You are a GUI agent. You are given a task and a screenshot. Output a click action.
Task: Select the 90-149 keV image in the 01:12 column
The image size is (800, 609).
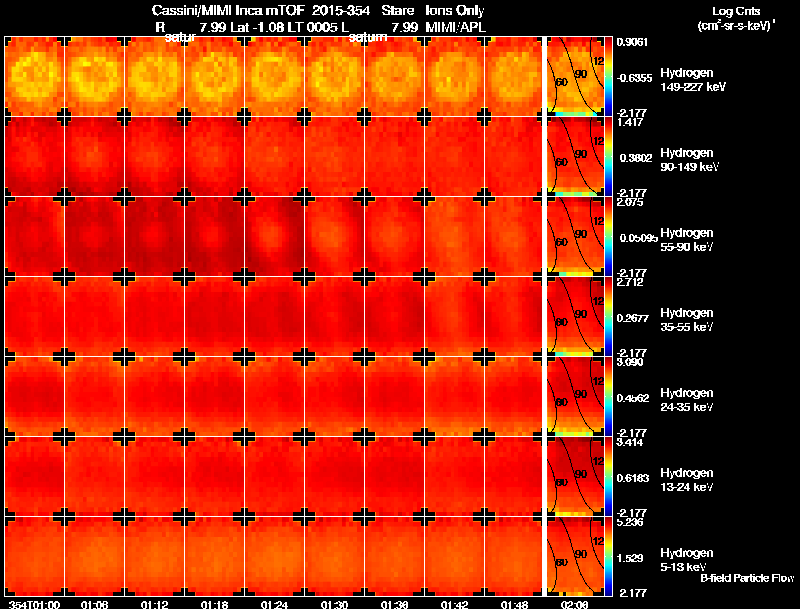point(155,156)
